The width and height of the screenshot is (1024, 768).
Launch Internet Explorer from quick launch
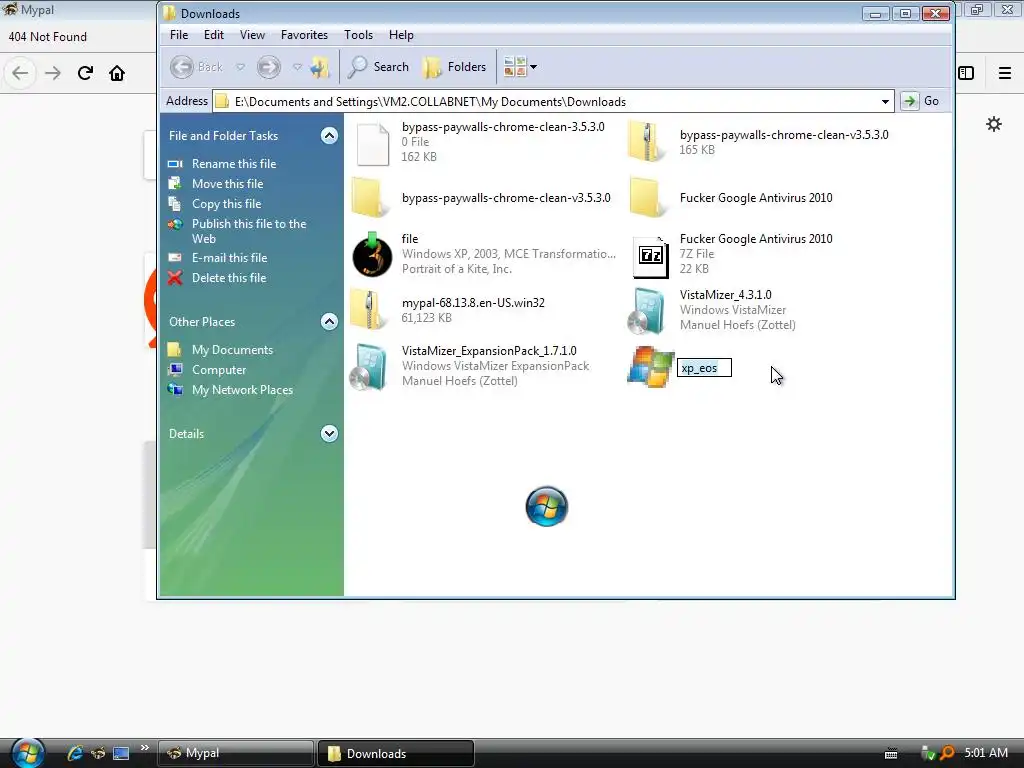point(75,753)
